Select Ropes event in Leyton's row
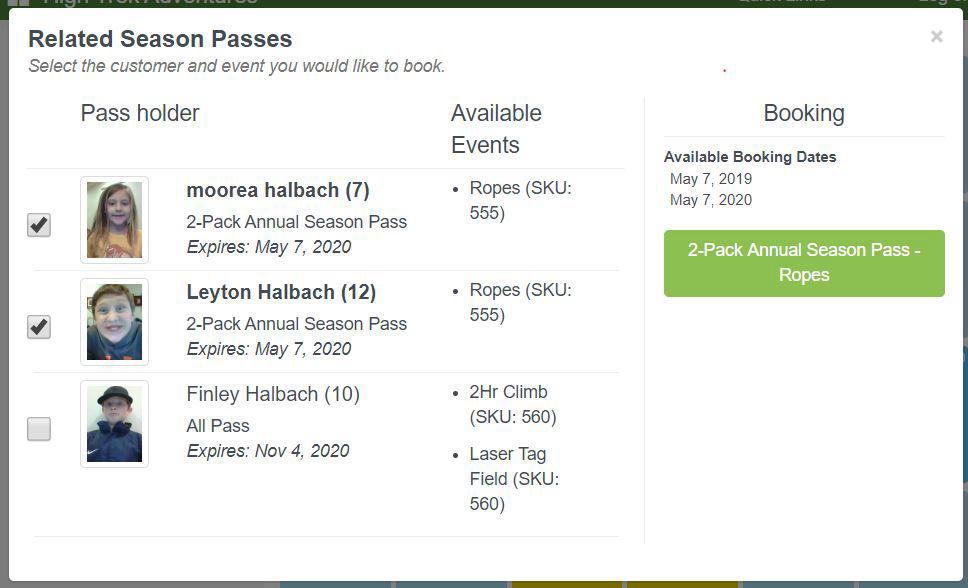The image size is (968, 588). pyautogui.click(x=520, y=302)
